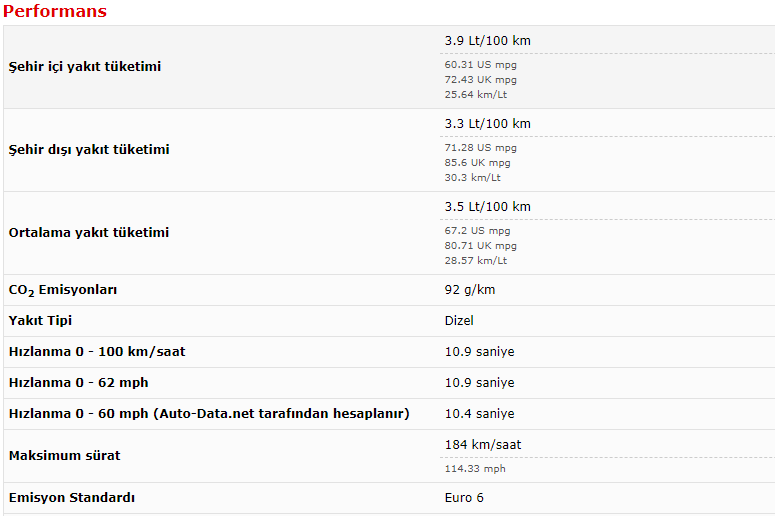
Task: Click the Hızlanma 0 - 62 mph label
Action: pyautogui.click(x=78, y=383)
